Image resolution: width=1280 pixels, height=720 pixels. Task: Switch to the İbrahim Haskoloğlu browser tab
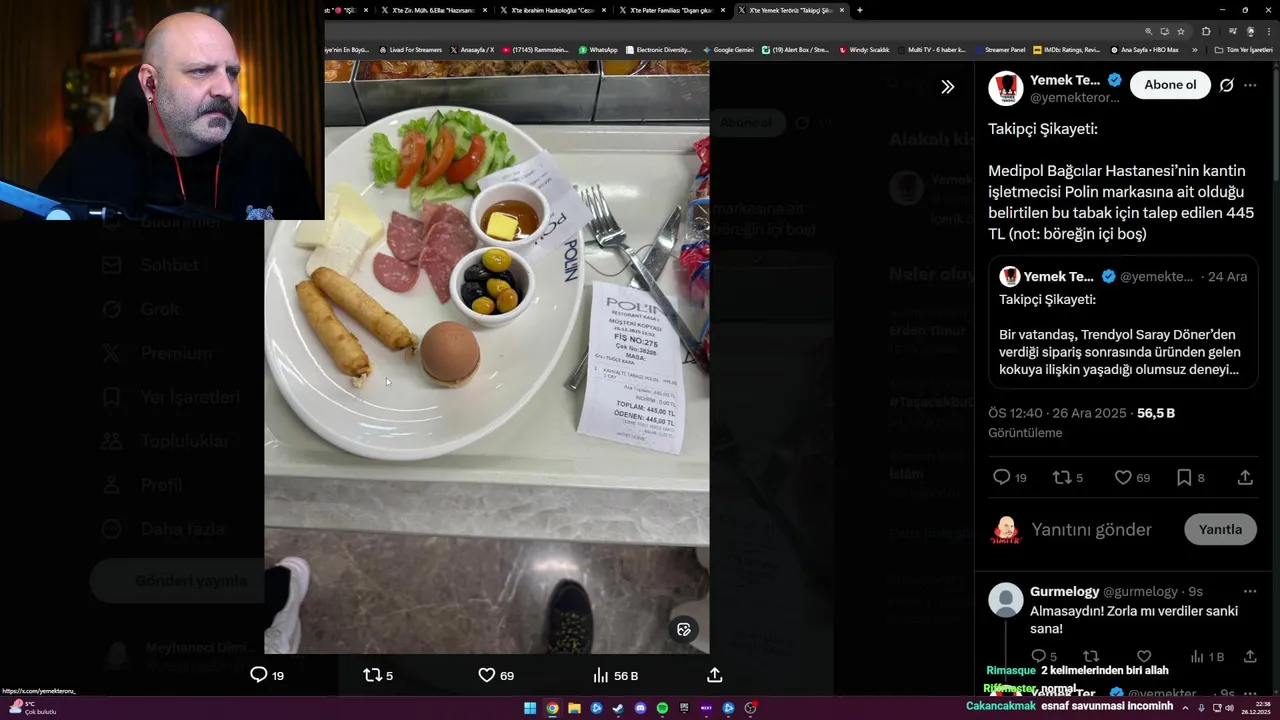[x=553, y=10]
